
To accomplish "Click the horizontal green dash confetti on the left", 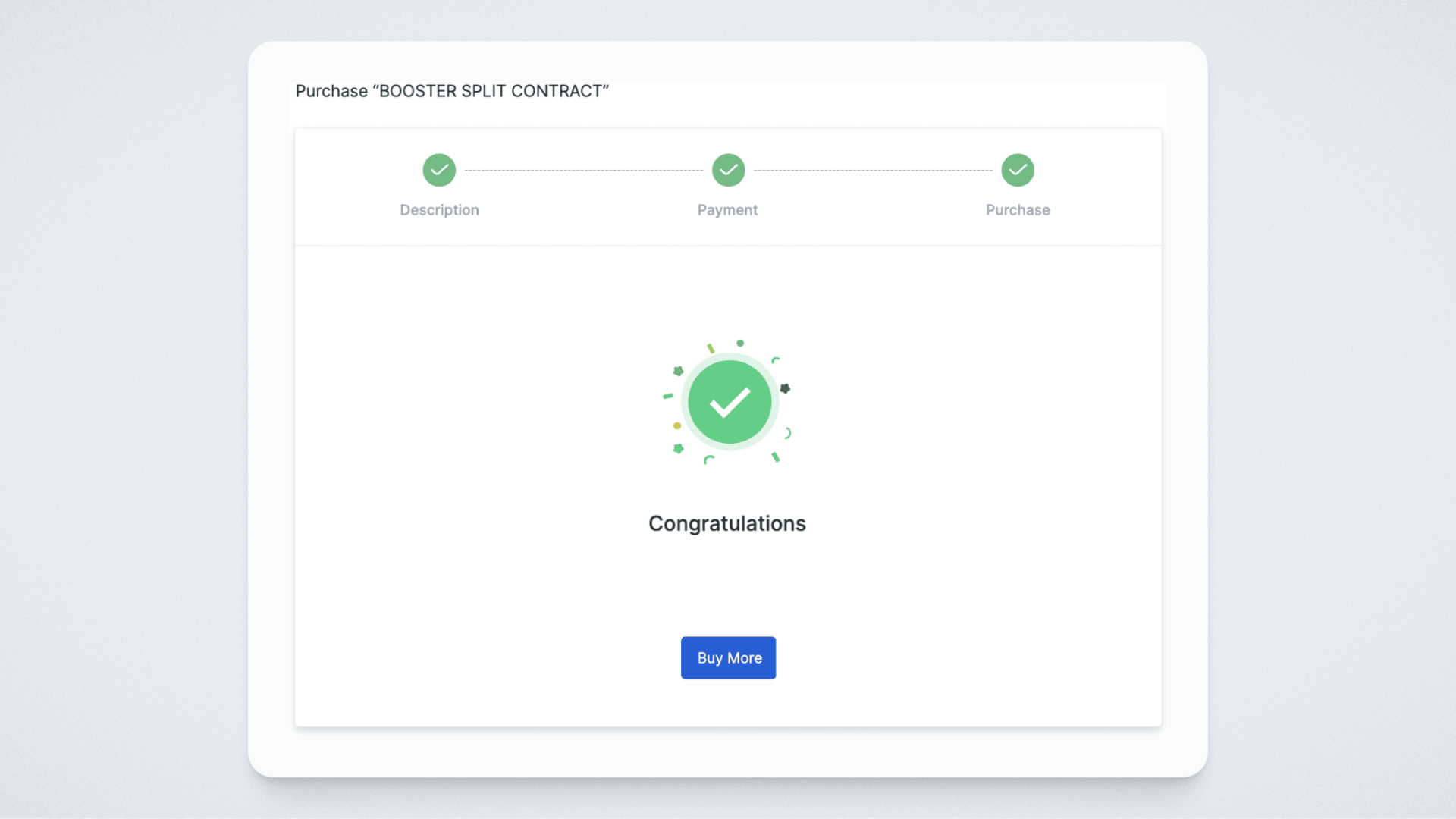I will coord(668,396).
